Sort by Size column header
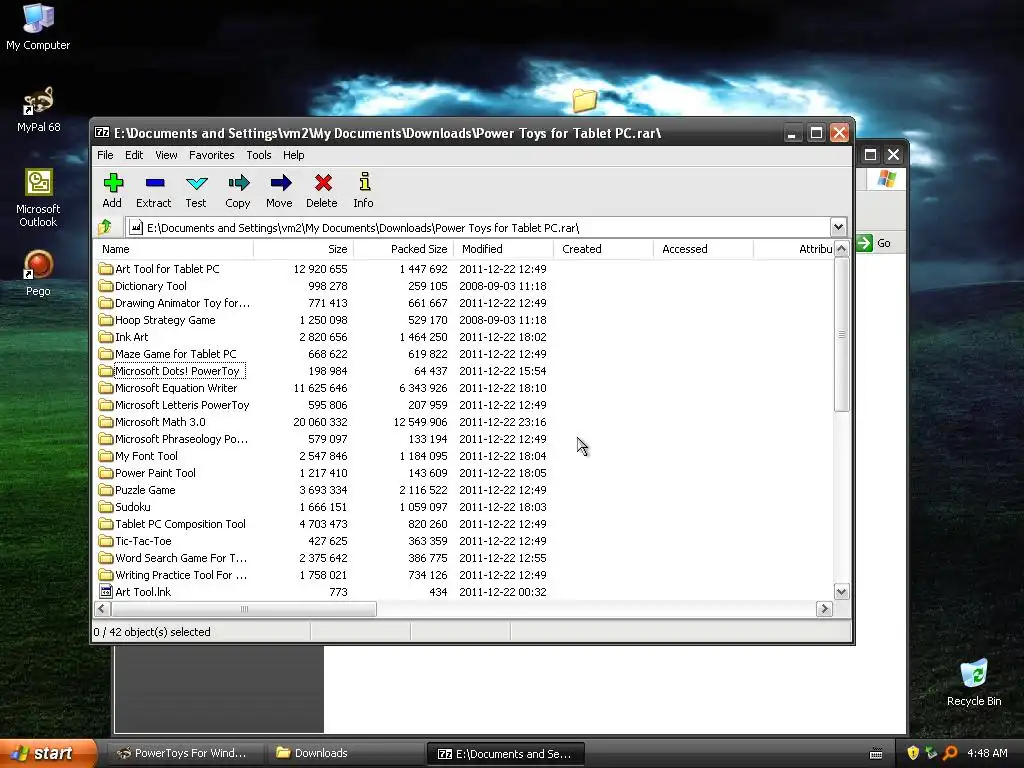Image resolution: width=1024 pixels, height=768 pixels. (x=304, y=249)
